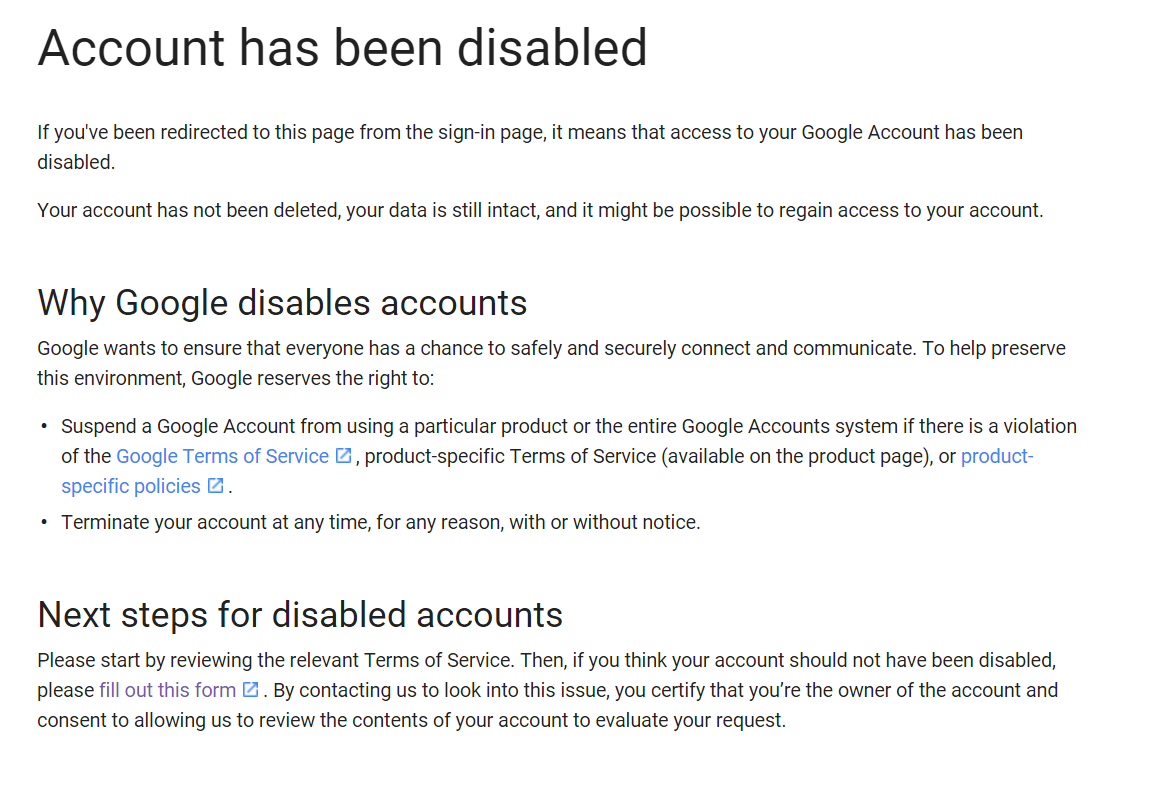
Task: Click the Account has been disabled heading
Action: (x=343, y=48)
